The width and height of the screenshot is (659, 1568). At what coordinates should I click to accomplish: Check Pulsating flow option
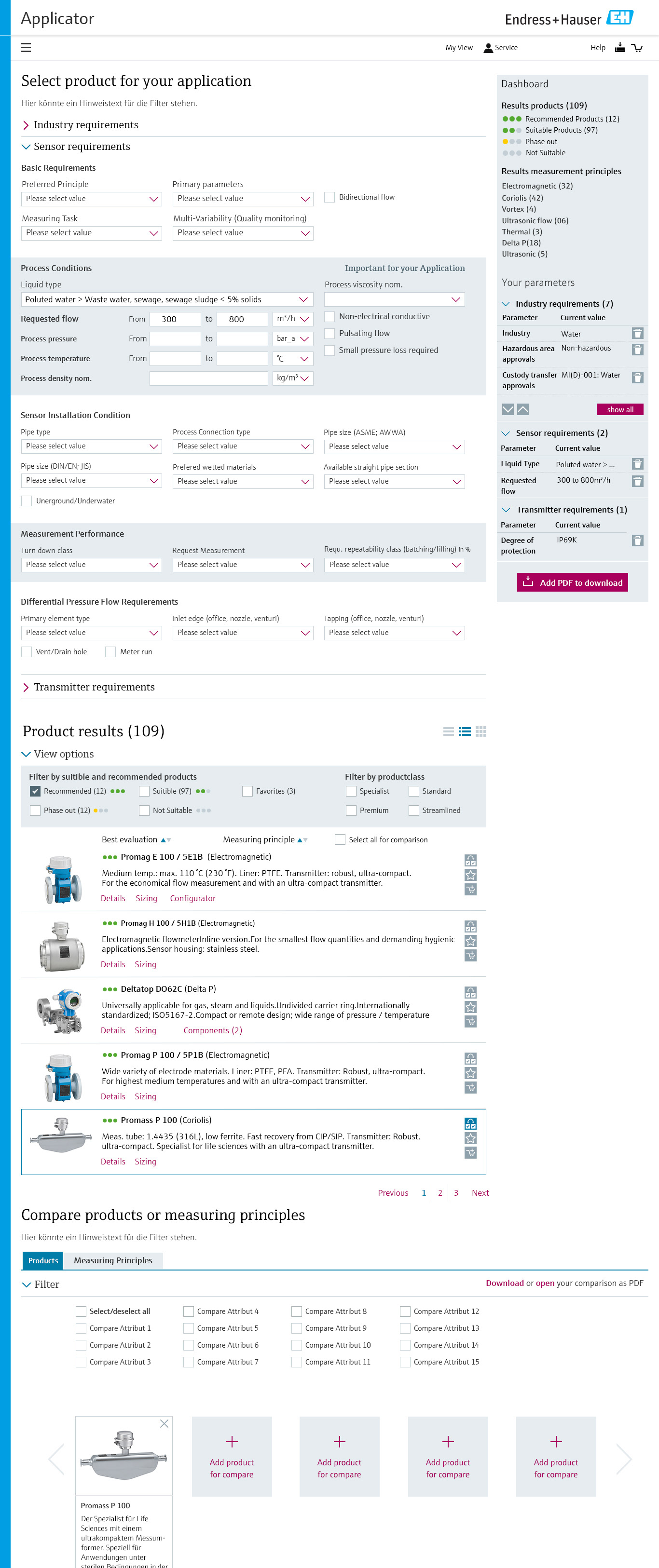click(x=329, y=333)
